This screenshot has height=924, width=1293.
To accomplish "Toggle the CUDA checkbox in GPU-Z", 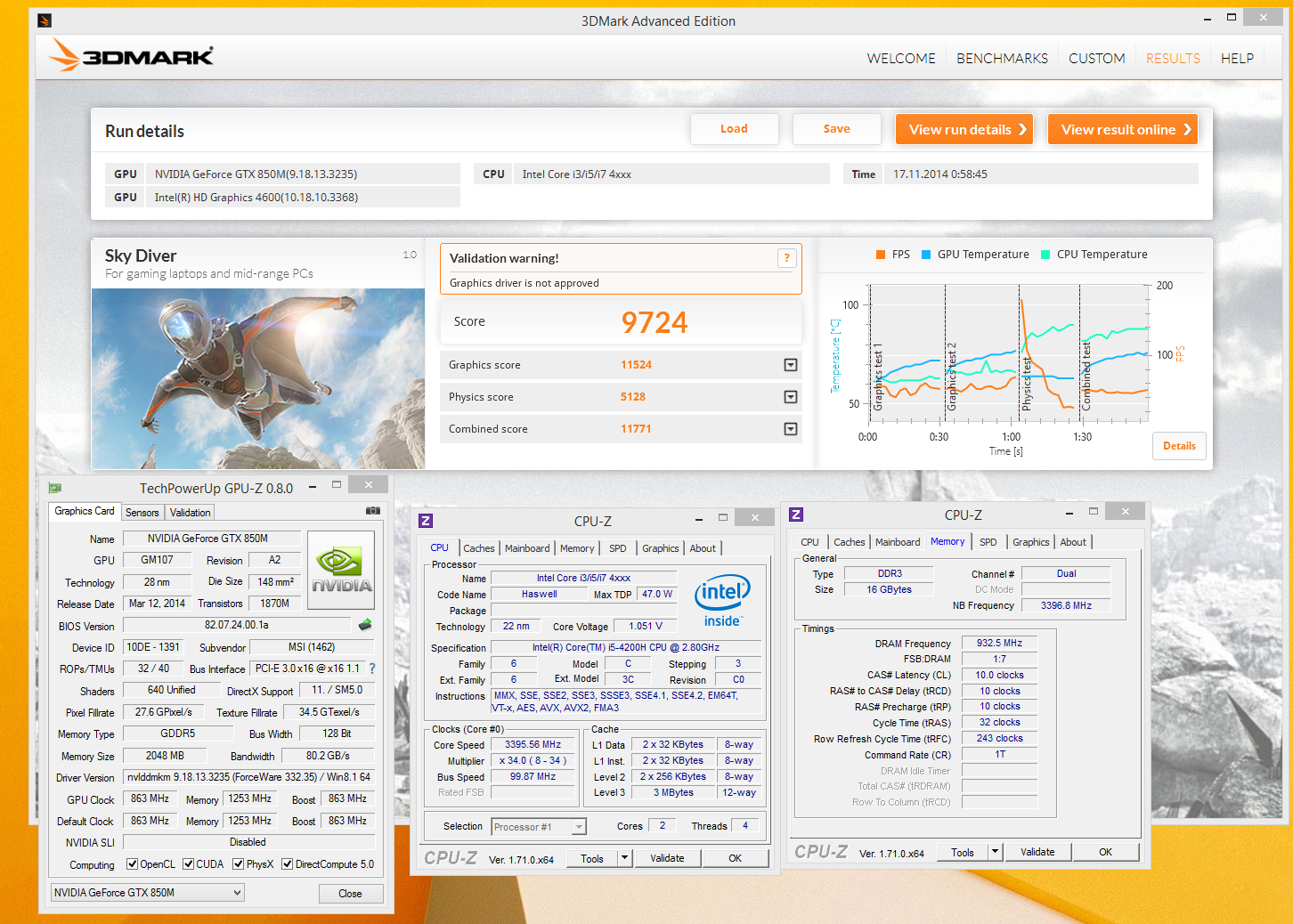I will (x=188, y=863).
